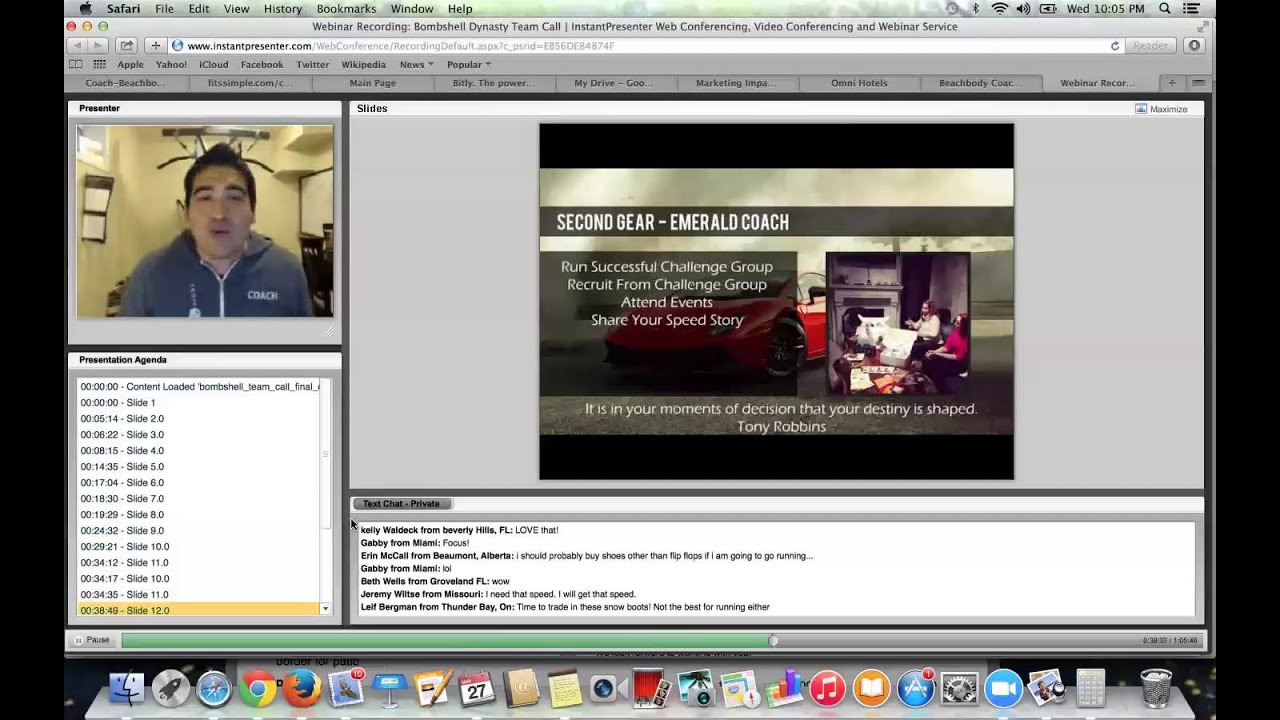The image size is (1280, 720).
Task: Jump to Slide 2.0 at 00:05:14
Action: (122, 419)
